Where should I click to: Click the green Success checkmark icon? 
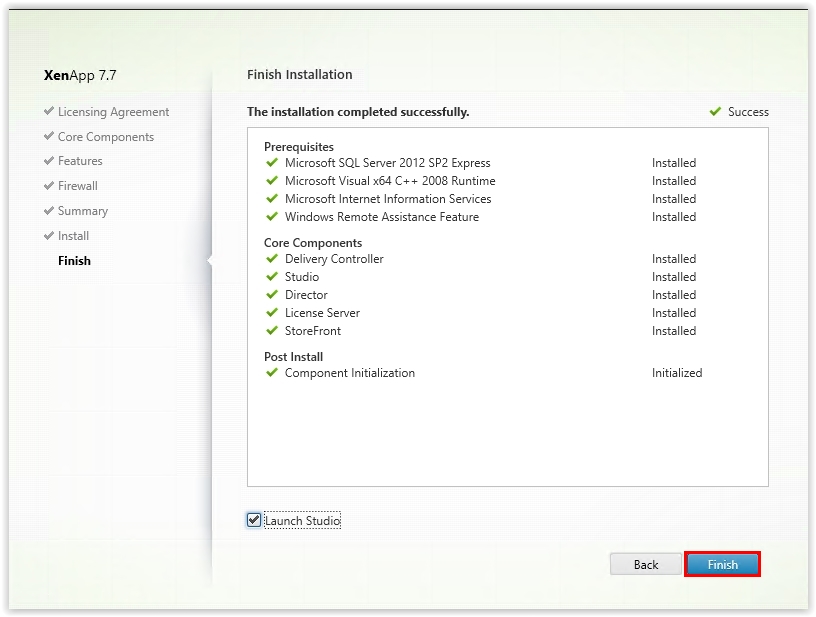coord(716,111)
